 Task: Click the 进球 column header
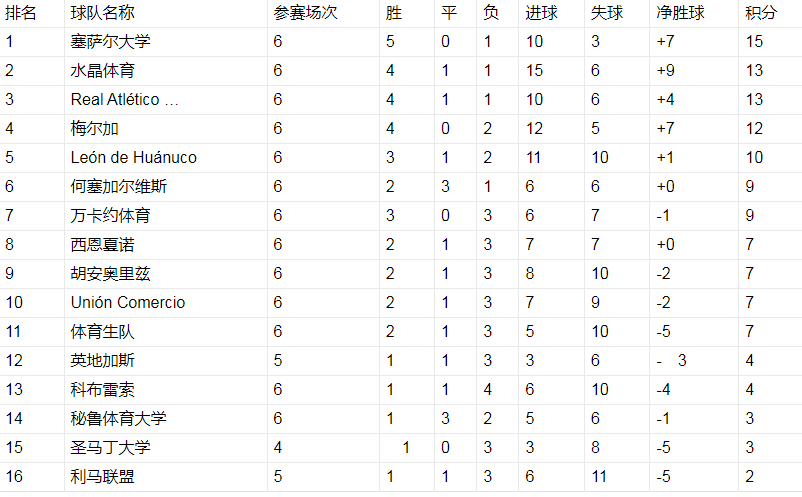pos(542,13)
